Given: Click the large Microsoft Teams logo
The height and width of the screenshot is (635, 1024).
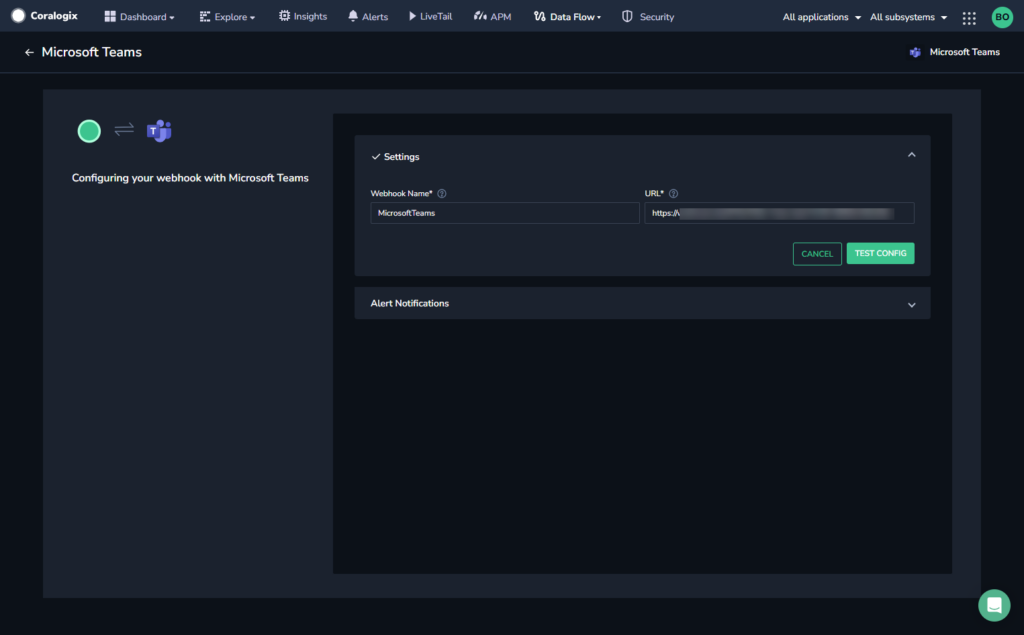Looking at the screenshot, I should point(159,131).
